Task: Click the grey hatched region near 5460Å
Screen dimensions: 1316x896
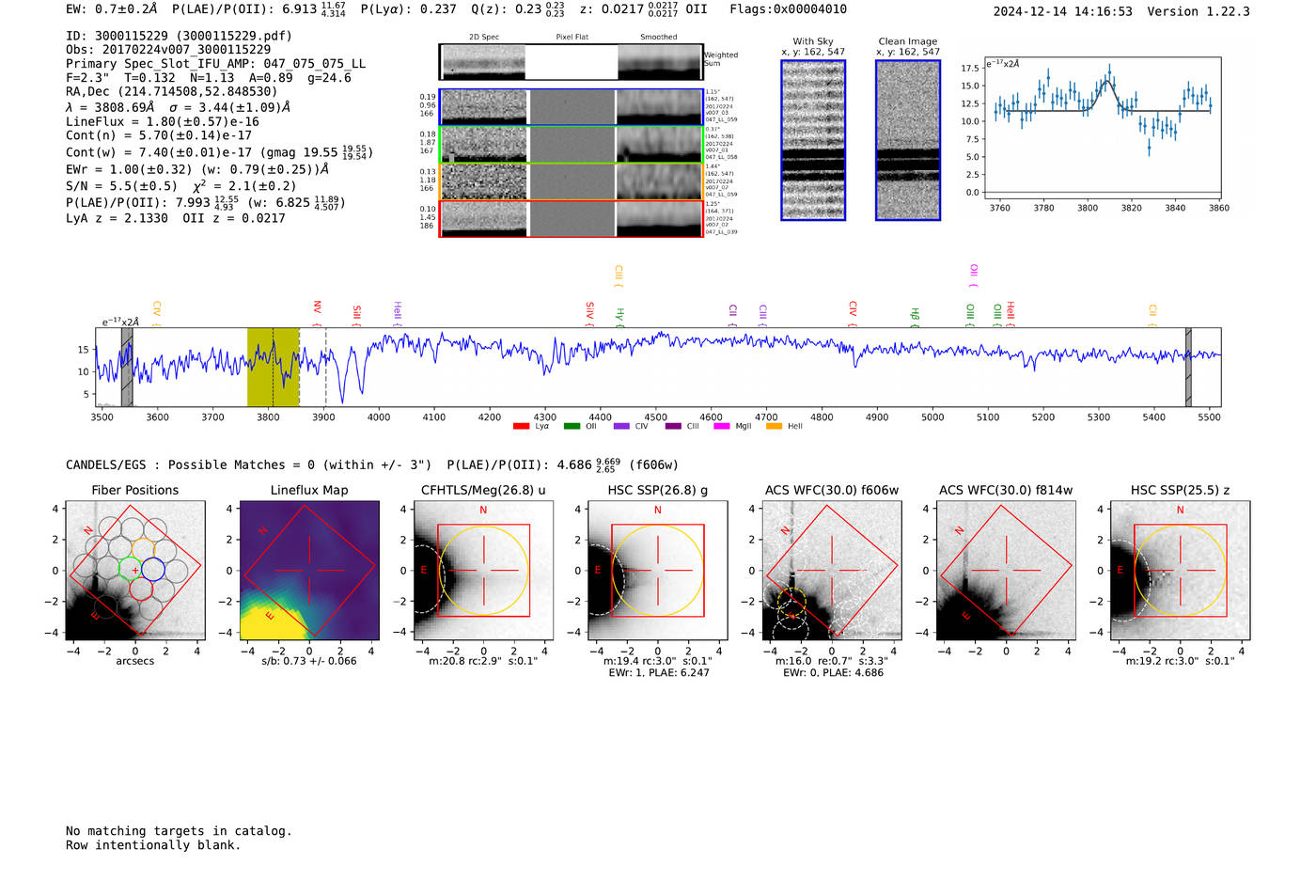Action: [x=1188, y=367]
